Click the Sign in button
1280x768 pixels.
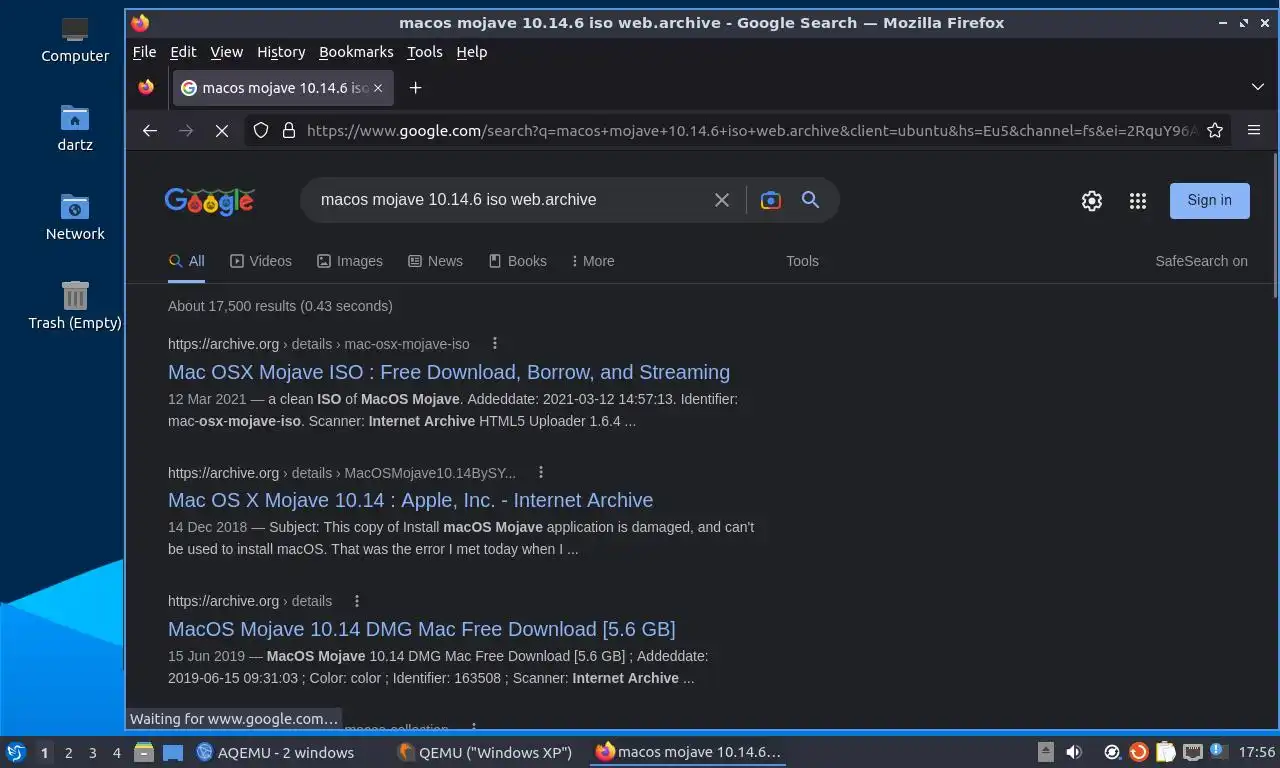(1209, 200)
